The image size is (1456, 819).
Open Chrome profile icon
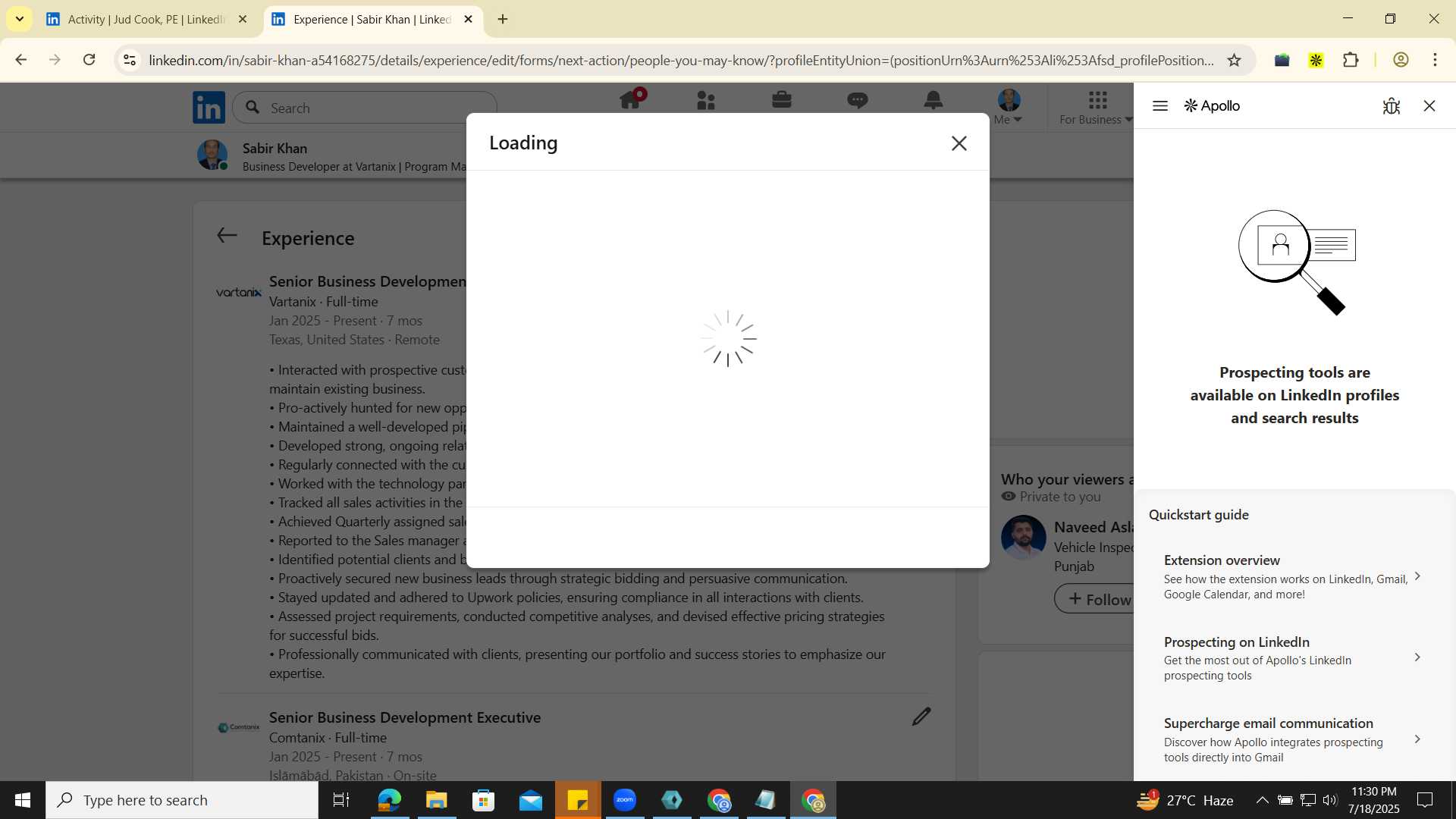[x=1401, y=60]
